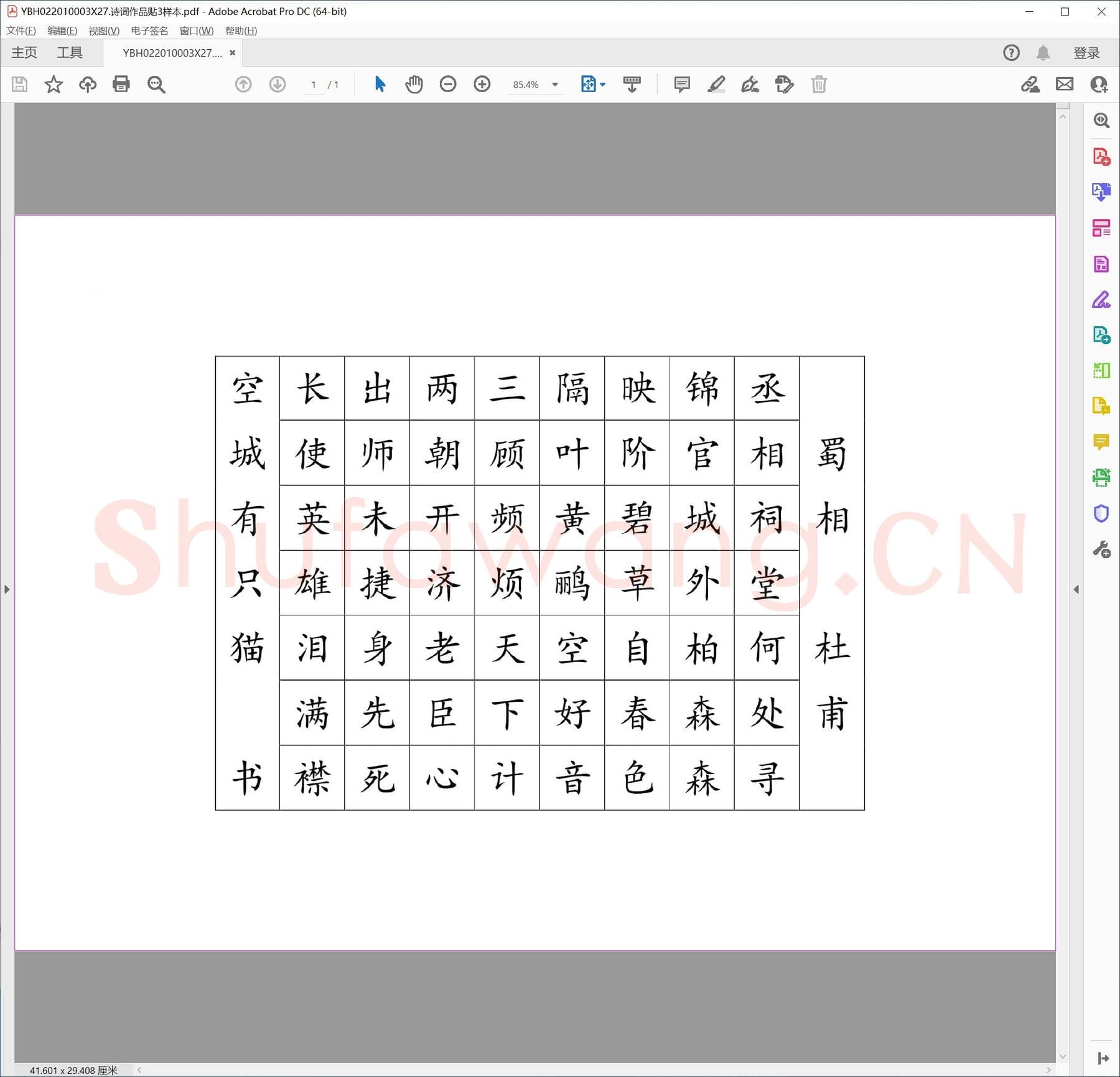Open Export PDF tool in right pane
This screenshot has width=1120, height=1077.
point(1101,192)
